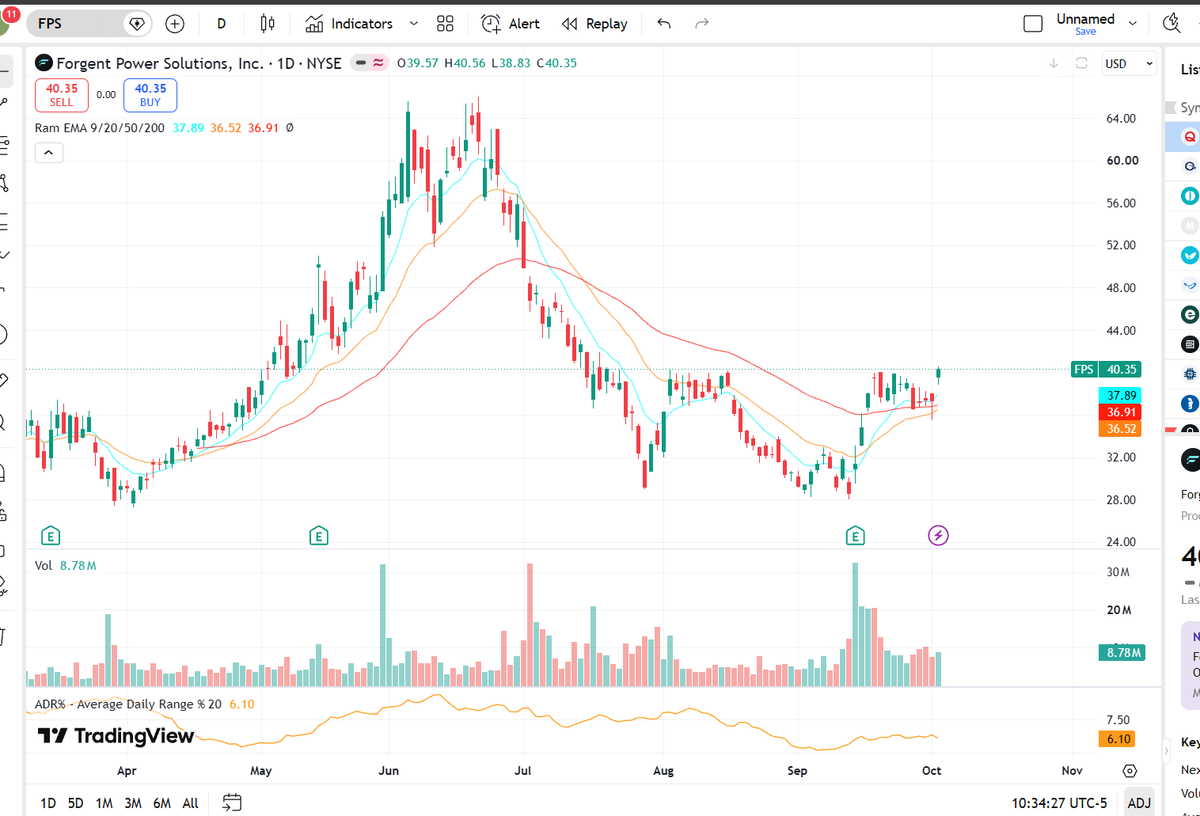Collapse the indicator legend with chevron
Viewport: 1200px width, 816px height.
[x=48, y=152]
